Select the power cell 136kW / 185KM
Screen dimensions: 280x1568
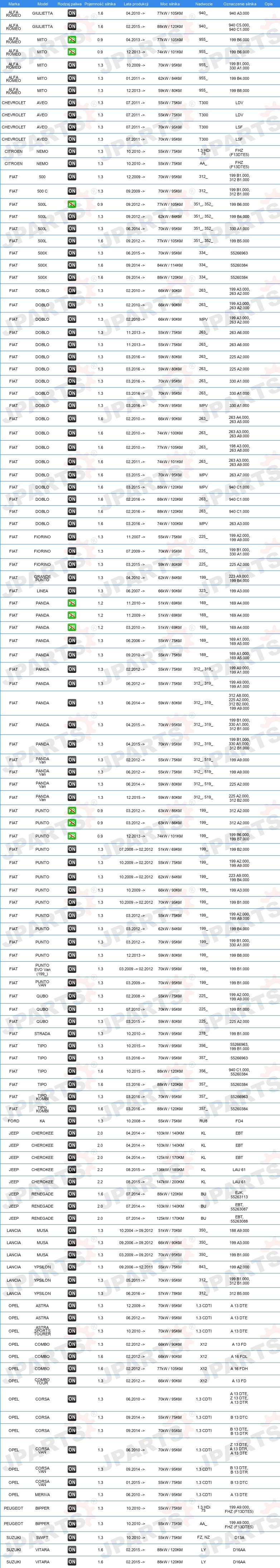(x=170, y=1169)
